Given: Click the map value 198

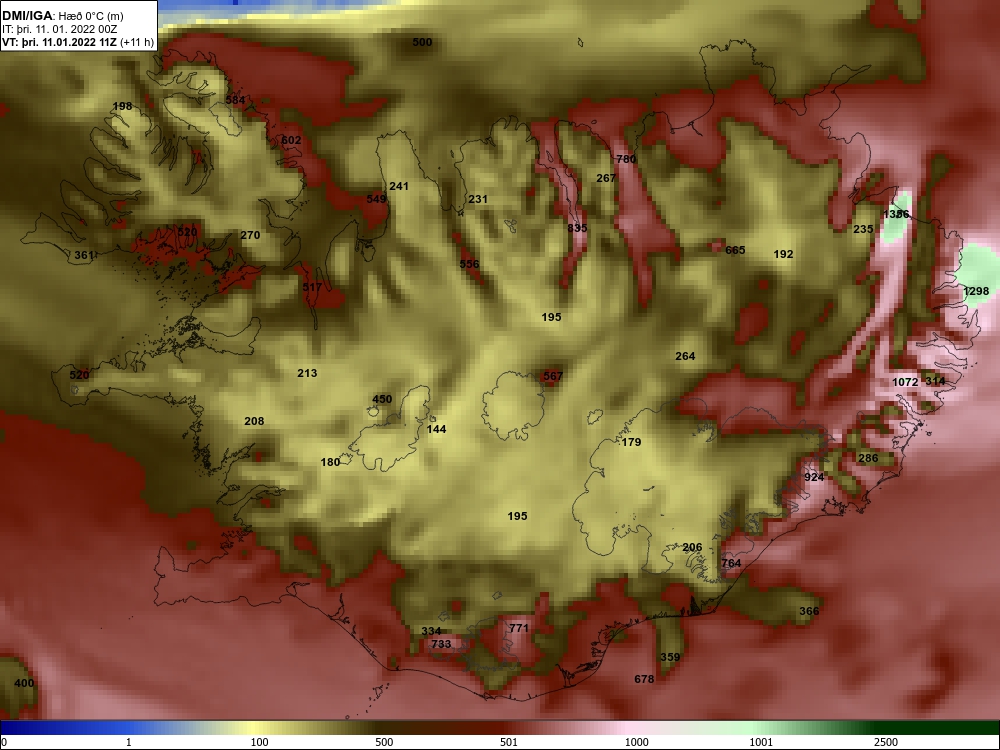Looking at the screenshot, I should [122, 106].
